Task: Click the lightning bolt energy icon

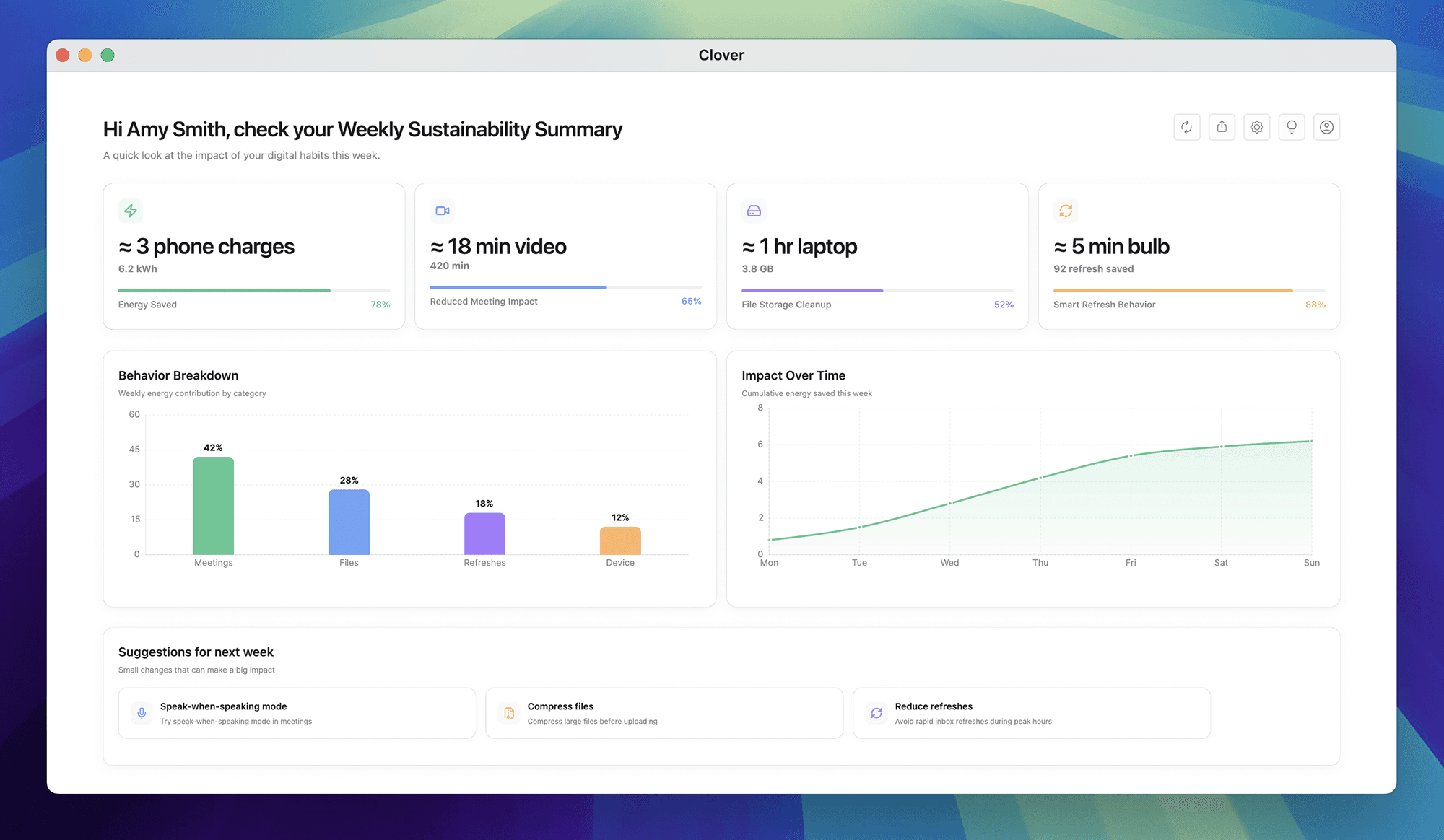Action: (x=131, y=211)
